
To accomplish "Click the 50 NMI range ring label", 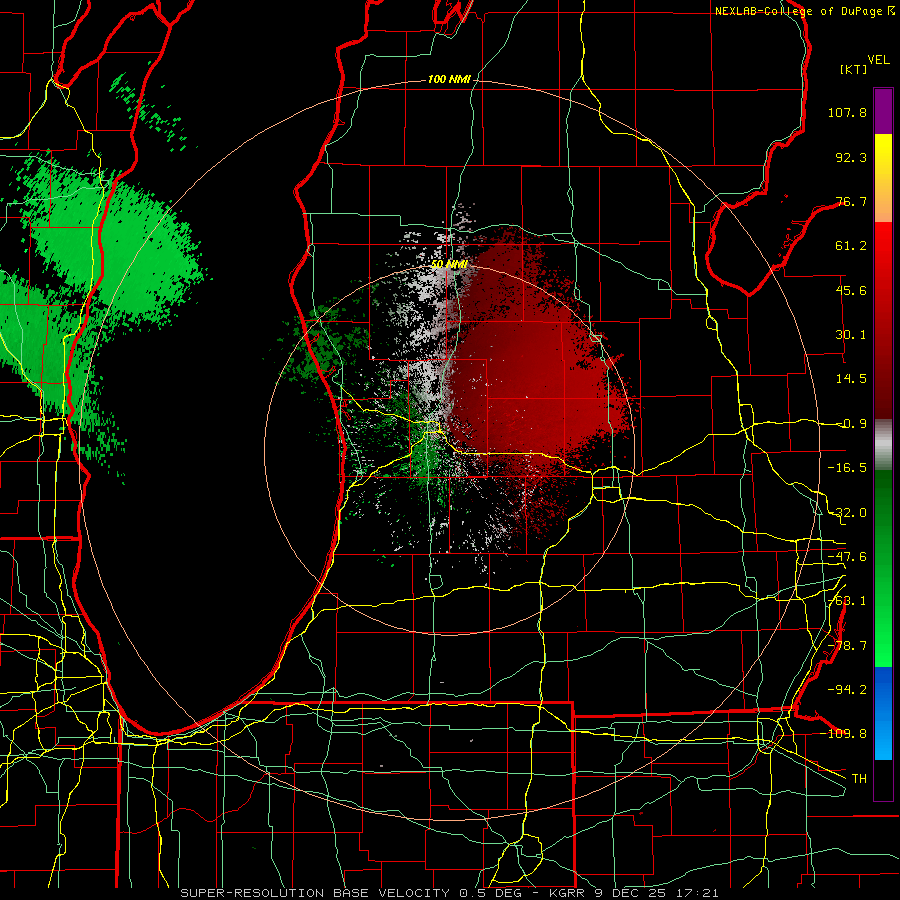I will [449, 265].
